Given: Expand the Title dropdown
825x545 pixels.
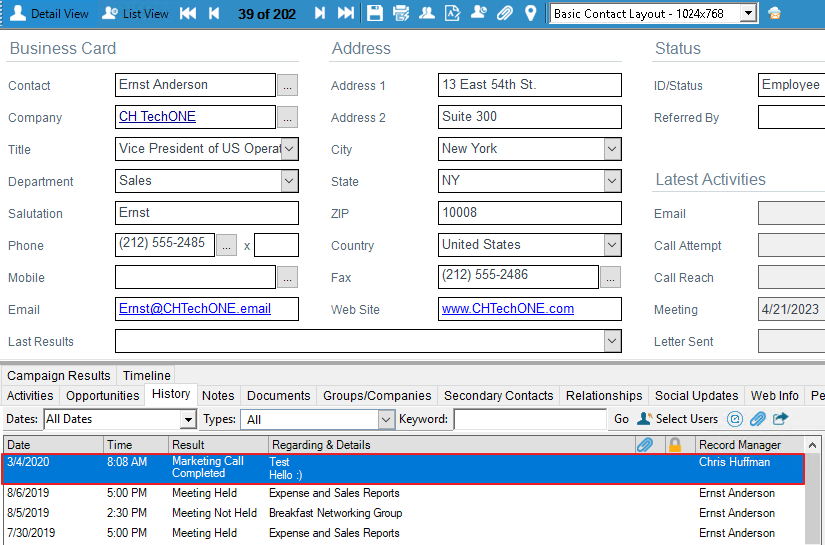Looking at the screenshot, I should (289, 149).
